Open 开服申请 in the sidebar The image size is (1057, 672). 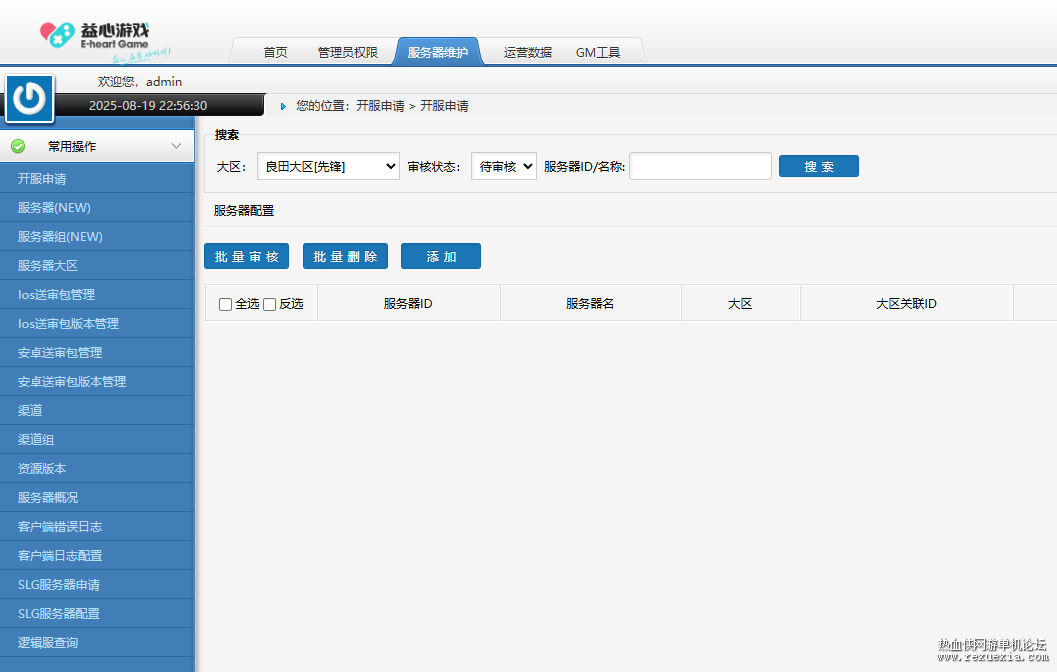coord(97,179)
